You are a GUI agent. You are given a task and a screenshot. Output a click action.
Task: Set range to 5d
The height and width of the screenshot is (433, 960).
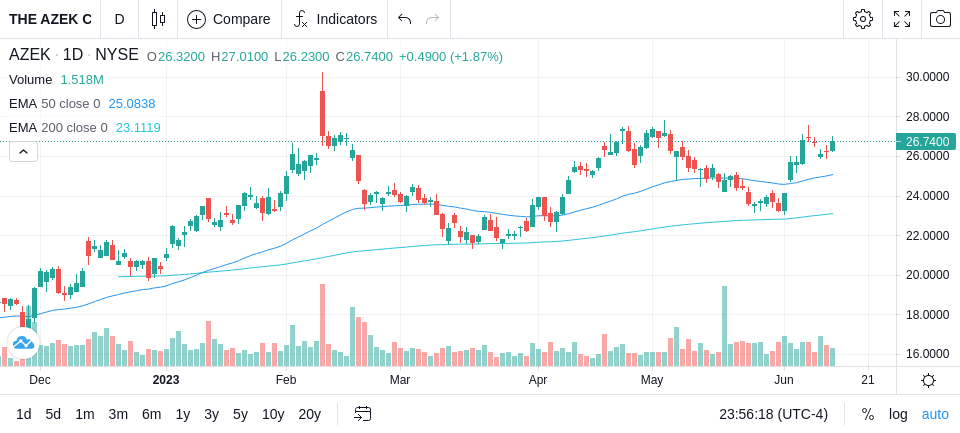point(53,414)
